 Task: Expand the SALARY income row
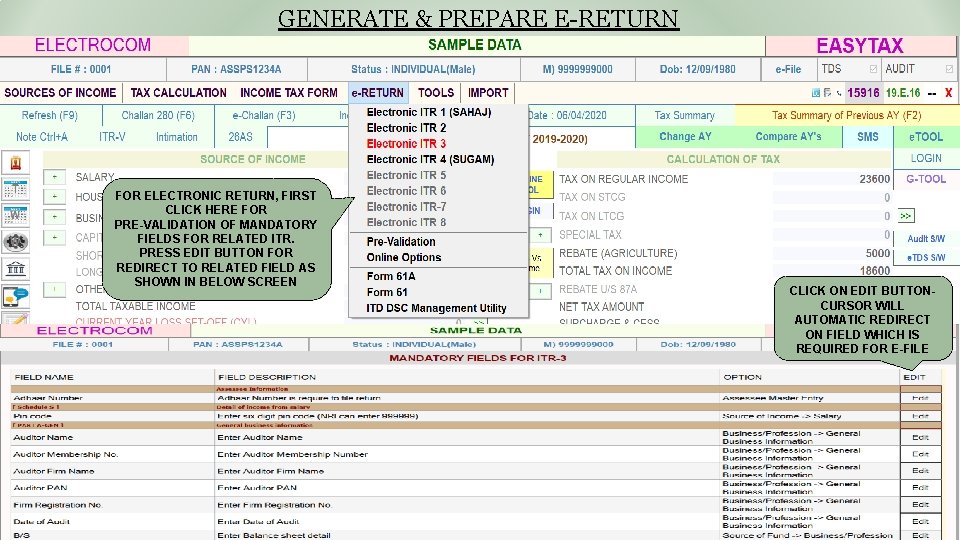pyautogui.click(x=54, y=178)
